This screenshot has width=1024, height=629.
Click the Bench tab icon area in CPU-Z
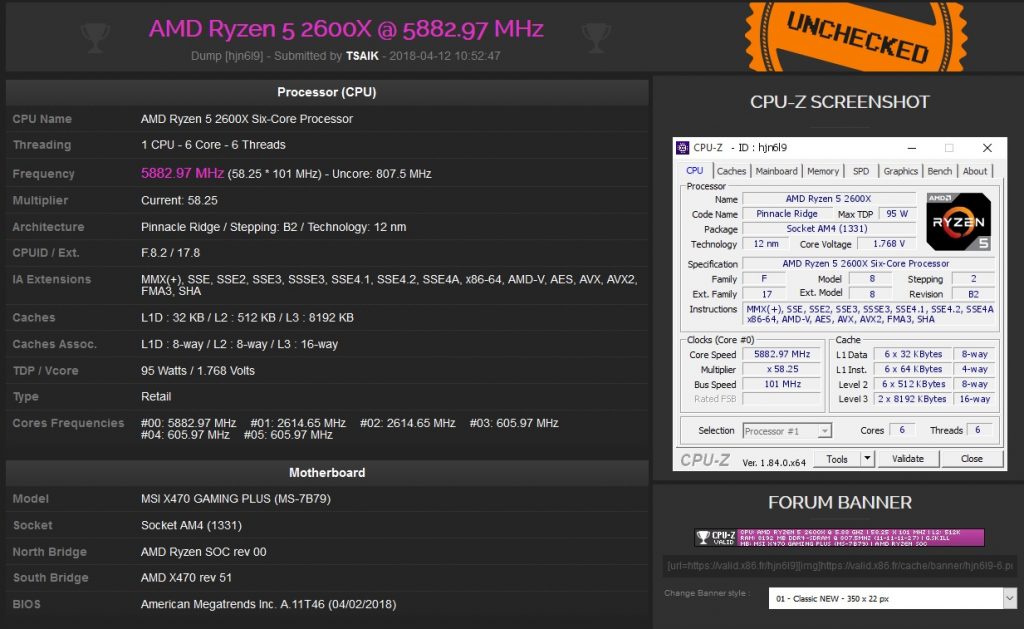click(939, 170)
